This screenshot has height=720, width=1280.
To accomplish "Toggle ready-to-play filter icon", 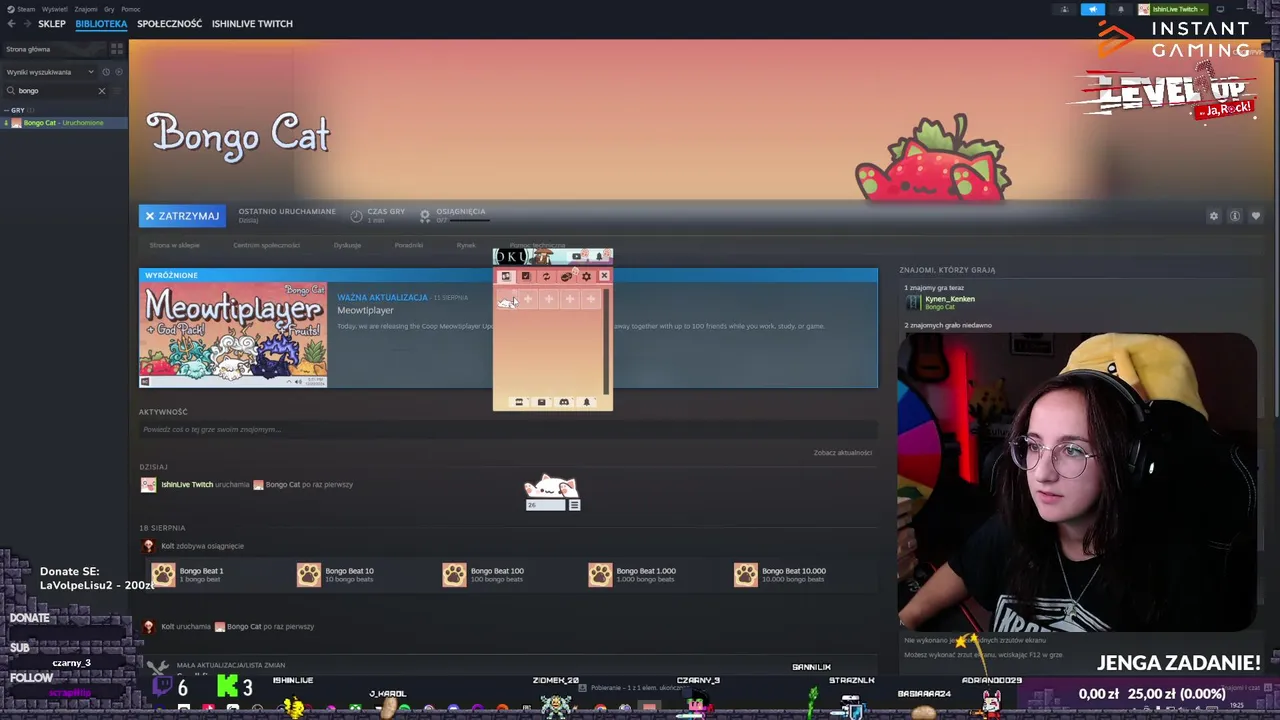I will (119, 72).
